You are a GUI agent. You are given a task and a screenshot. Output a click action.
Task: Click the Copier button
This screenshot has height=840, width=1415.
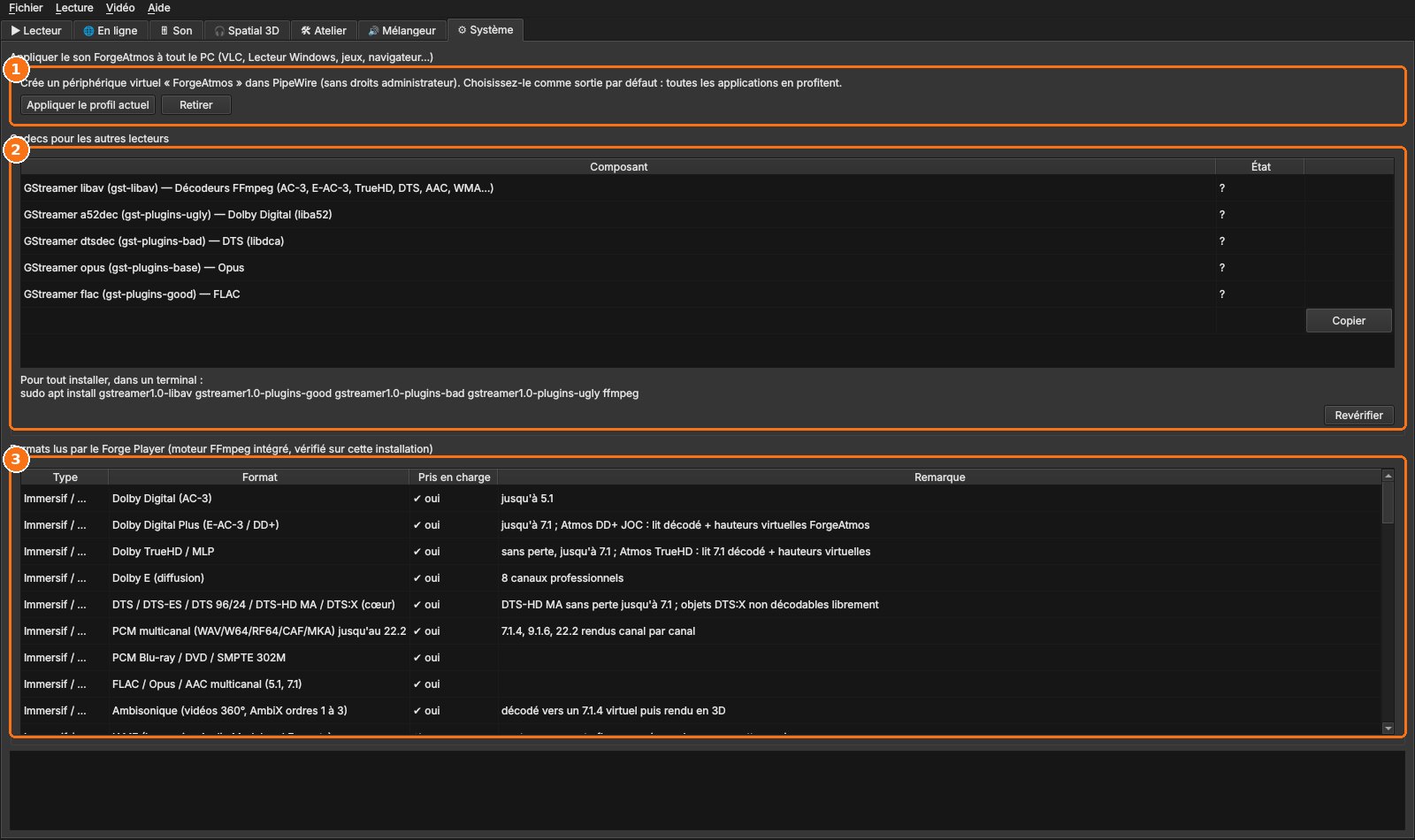[1349, 321]
